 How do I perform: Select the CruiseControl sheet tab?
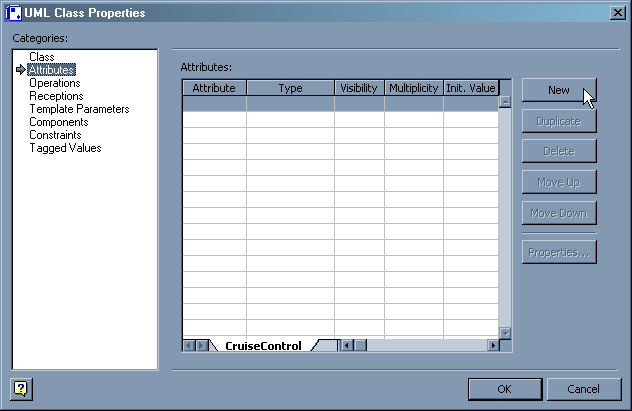click(263, 346)
